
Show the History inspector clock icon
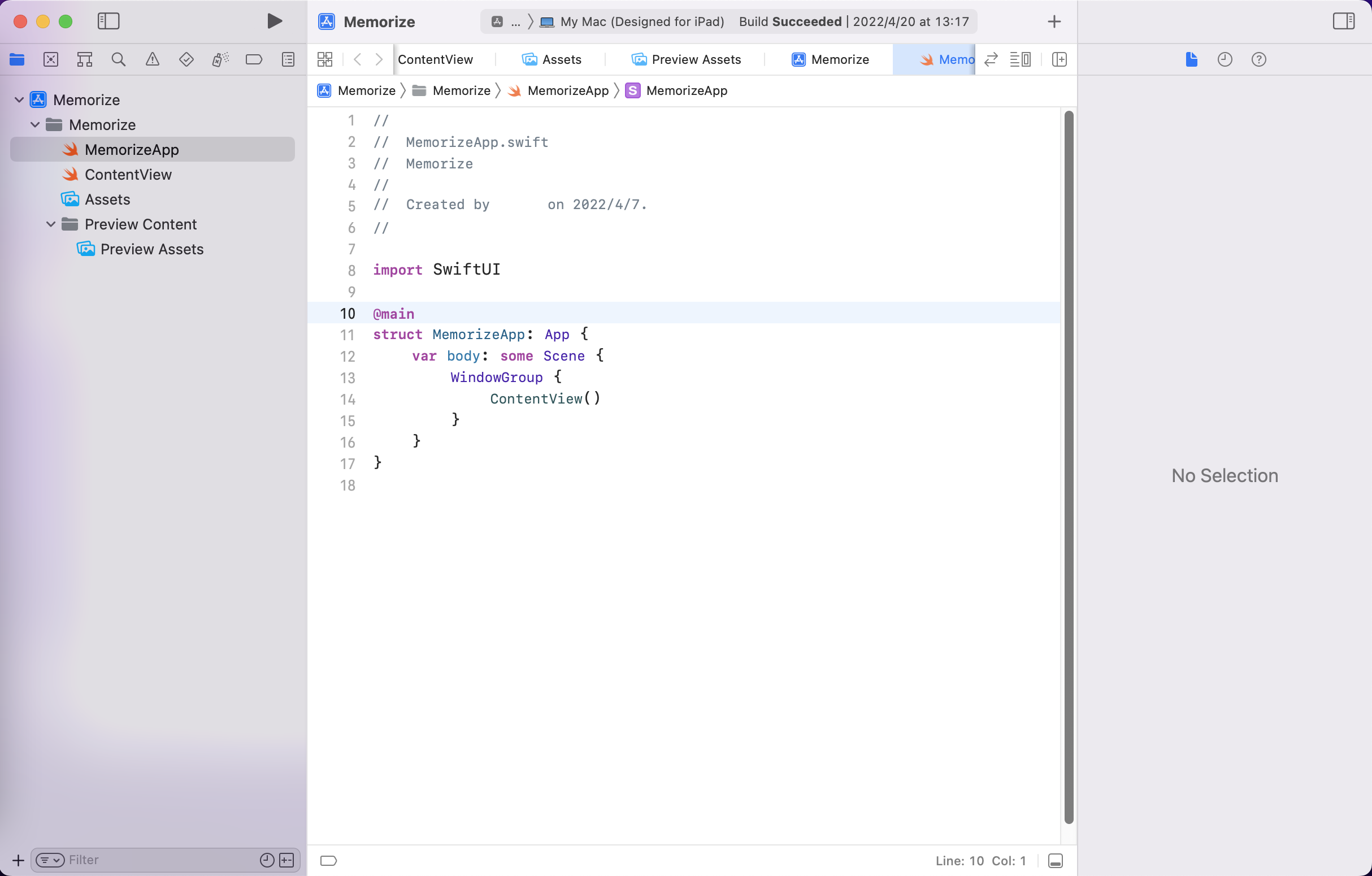pos(1225,59)
